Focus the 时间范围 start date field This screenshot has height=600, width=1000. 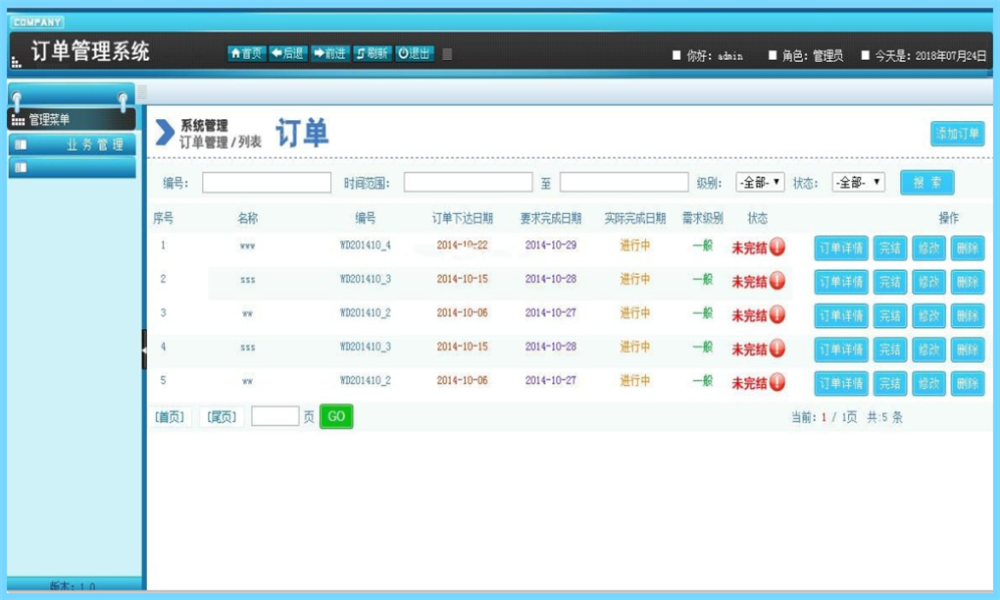(x=468, y=182)
